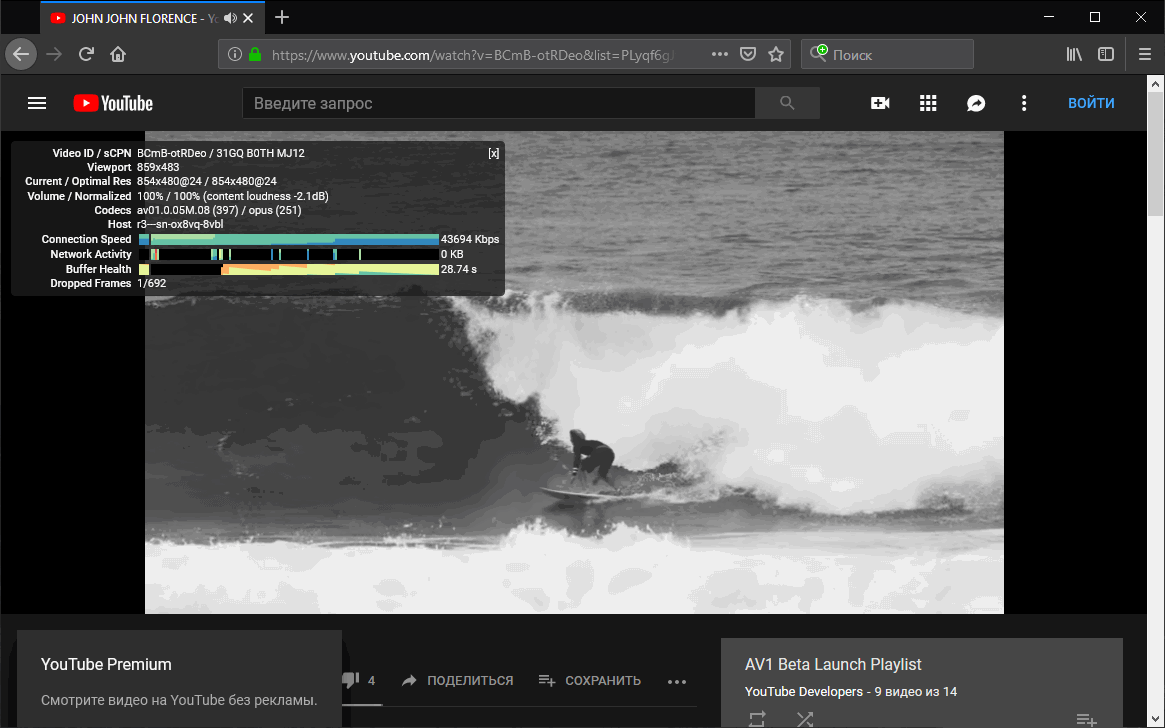Save page to Pocket
This screenshot has width=1165, height=728.
pyautogui.click(x=747, y=54)
